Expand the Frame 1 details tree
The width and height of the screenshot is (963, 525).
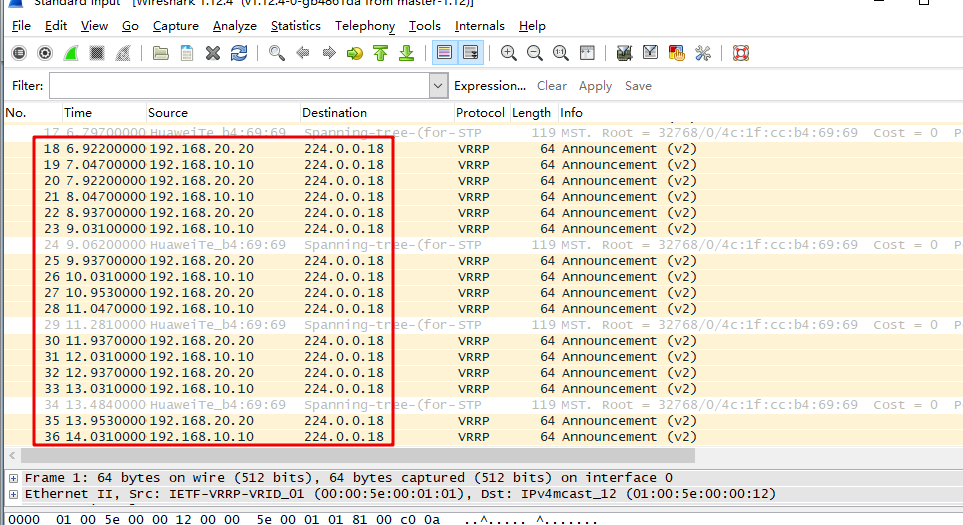[x=14, y=478]
